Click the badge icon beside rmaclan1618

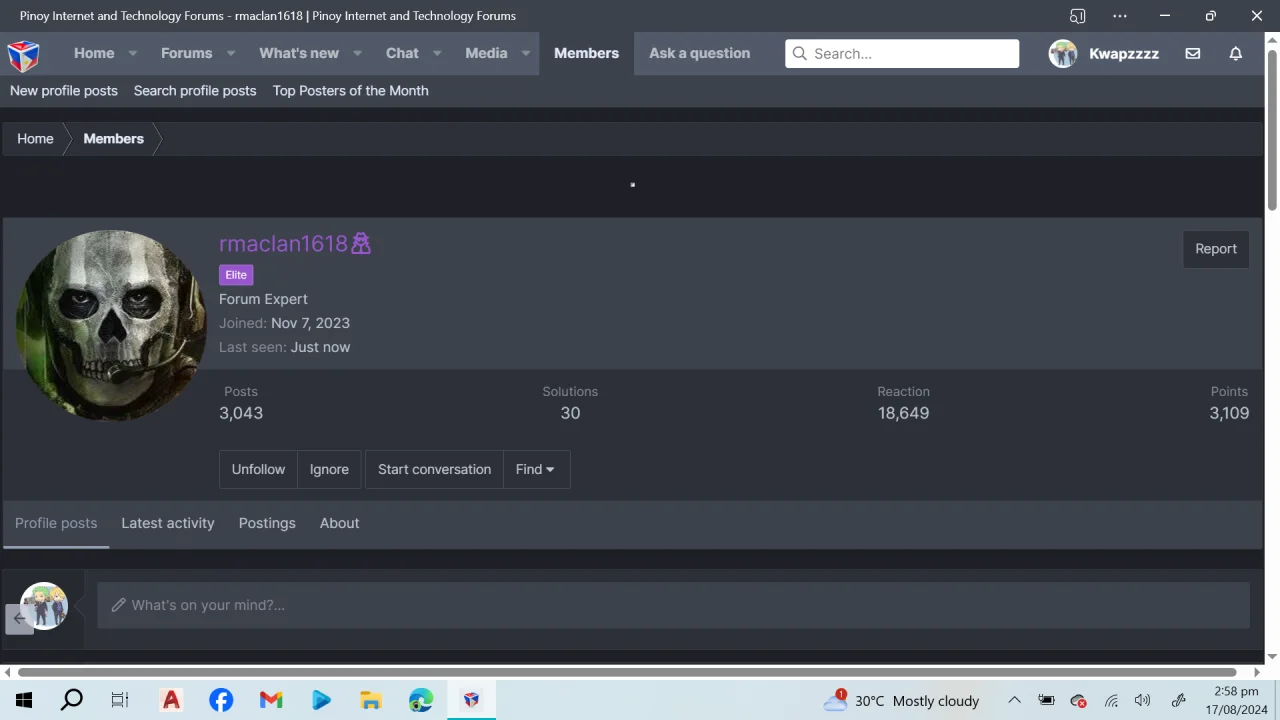click(361, 244)
